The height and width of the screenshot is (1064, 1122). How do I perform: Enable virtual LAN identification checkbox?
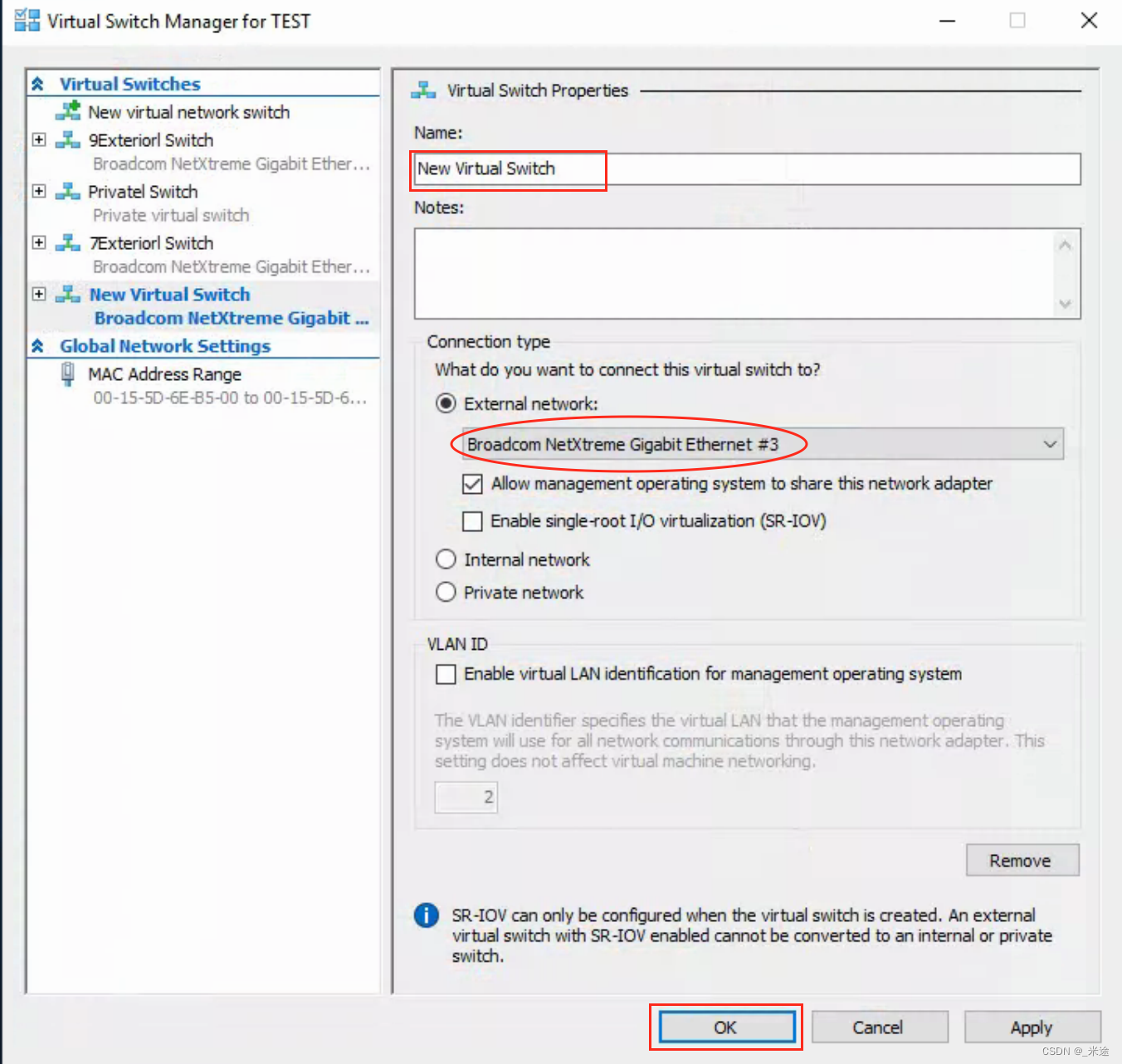446,674
